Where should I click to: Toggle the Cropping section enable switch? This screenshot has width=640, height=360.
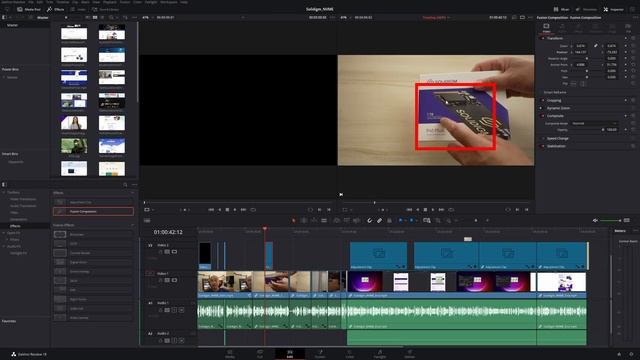click(543, 100)
